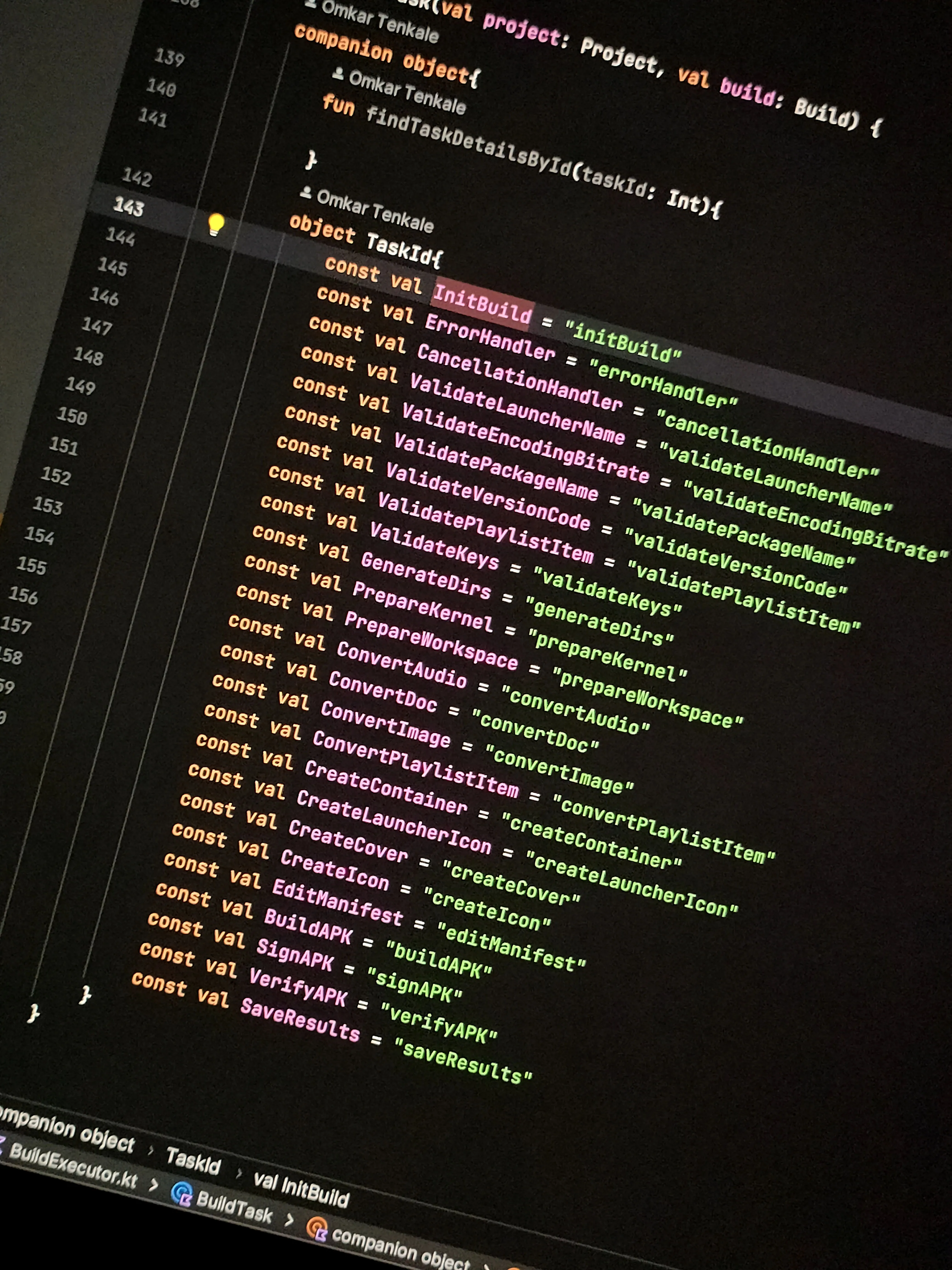The height and width of the screenshot is (1270, 952).
Task: Click 'val InitBuild' in the structure breadcrumb
Action: [301, 1190]
